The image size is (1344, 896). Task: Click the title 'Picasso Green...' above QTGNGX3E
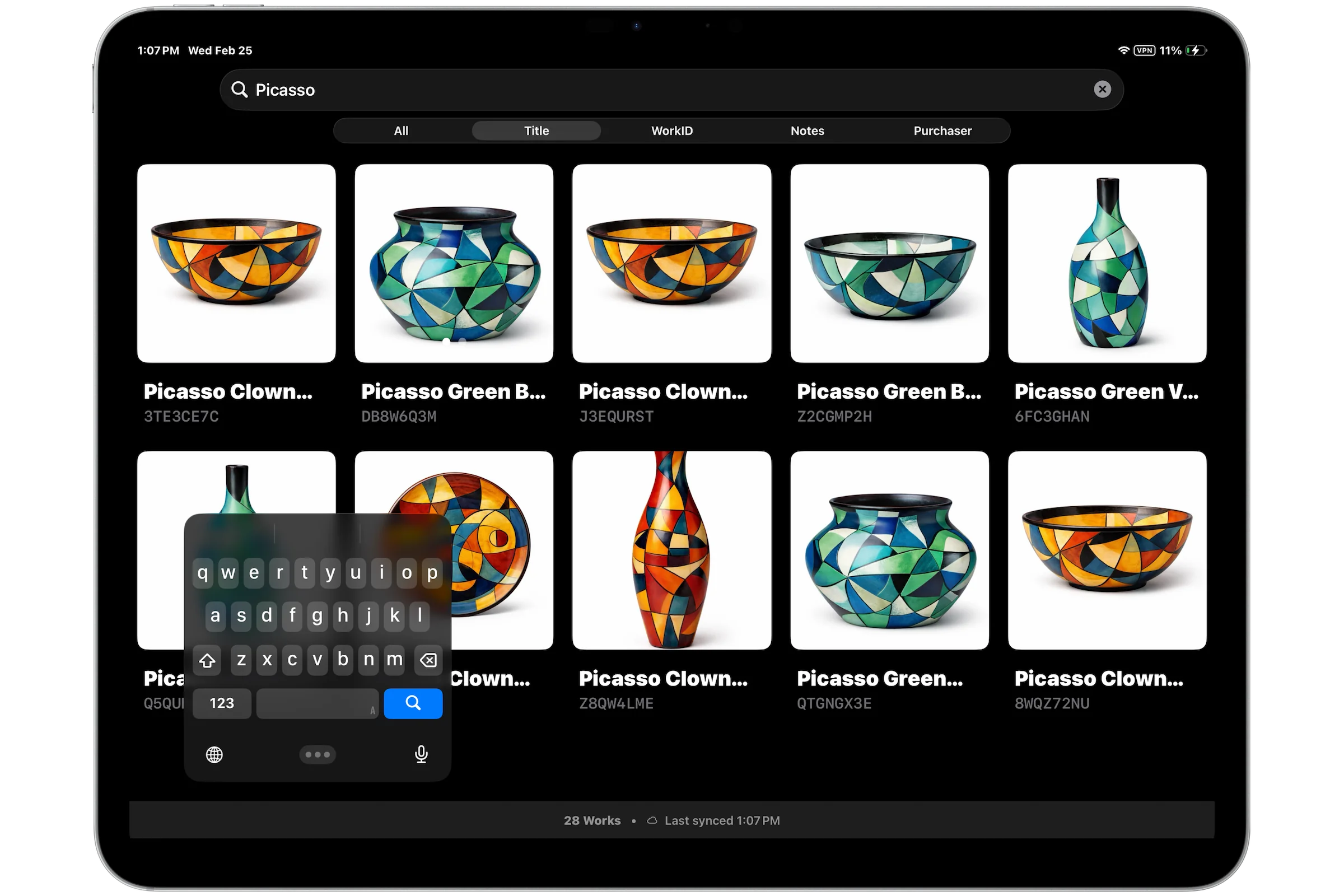click(880, 678)
